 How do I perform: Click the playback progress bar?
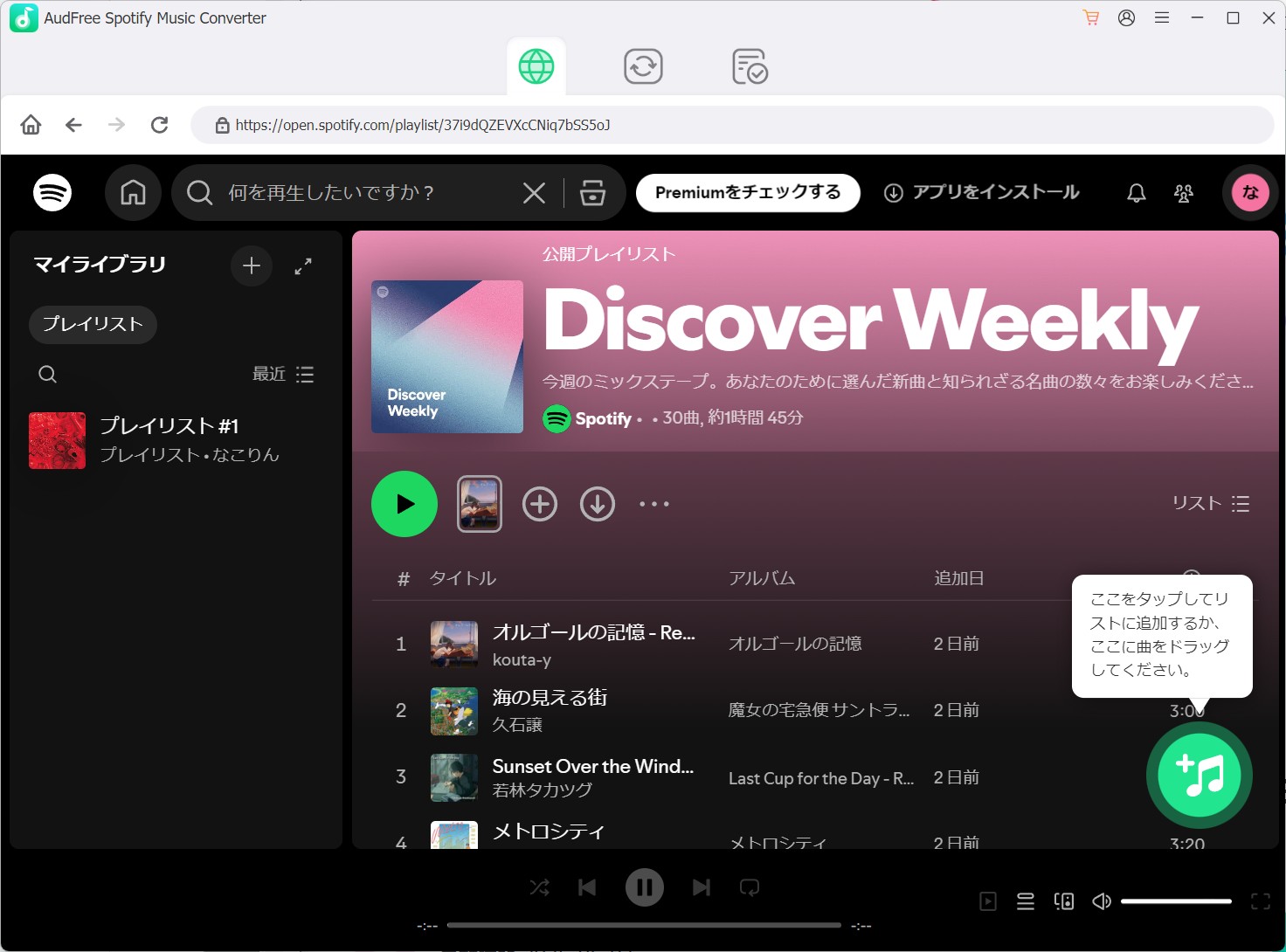coord(644,925)
